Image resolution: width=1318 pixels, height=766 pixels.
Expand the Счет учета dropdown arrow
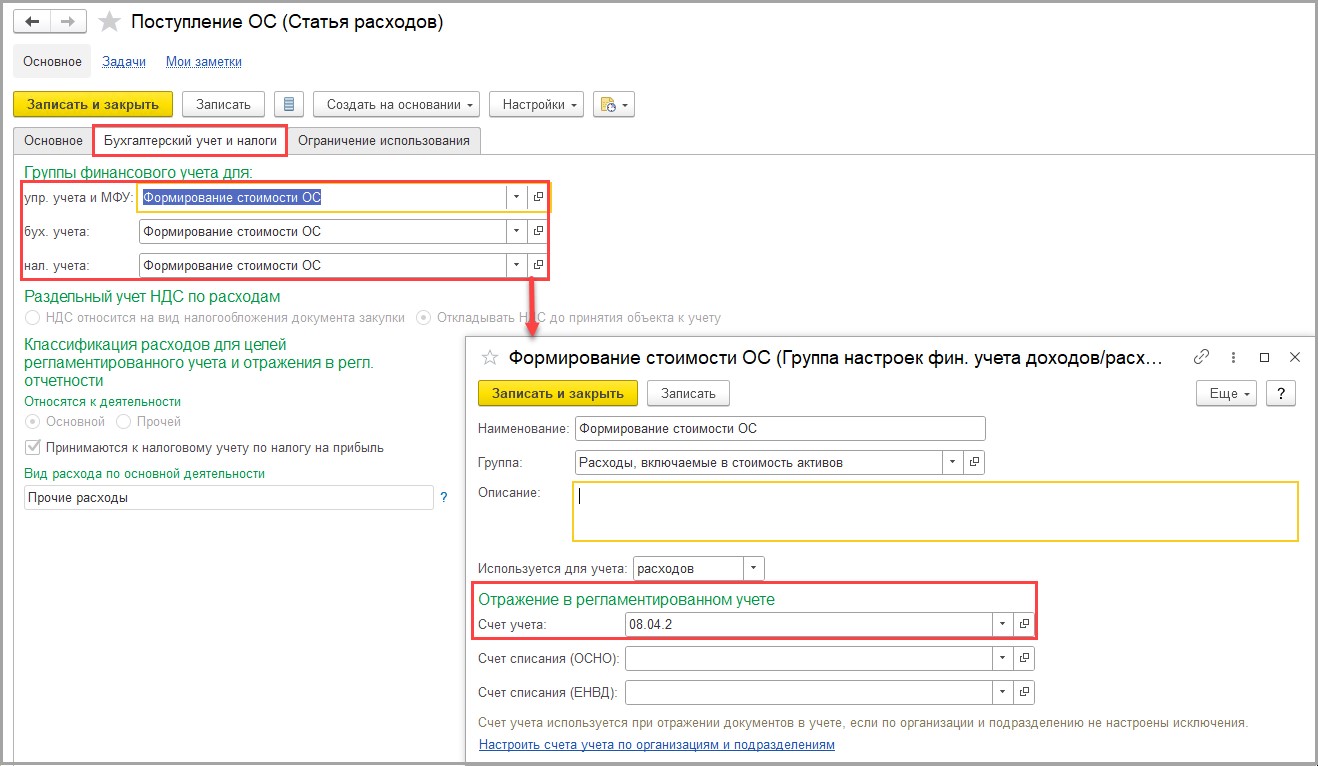point(1003,624)
